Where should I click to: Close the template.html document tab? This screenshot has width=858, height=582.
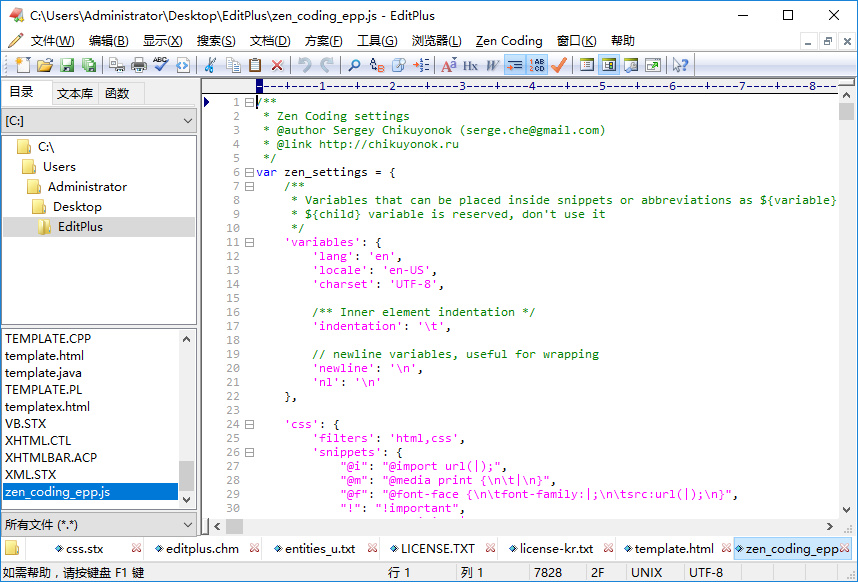(x=726, y=548)
